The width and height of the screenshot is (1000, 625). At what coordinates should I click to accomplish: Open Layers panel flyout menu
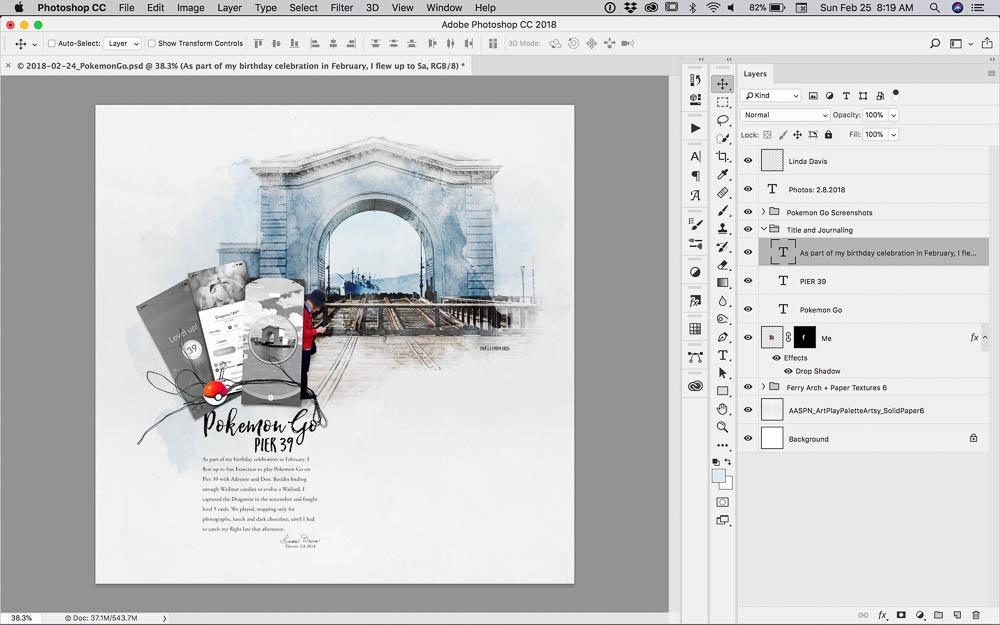[991, 73]
